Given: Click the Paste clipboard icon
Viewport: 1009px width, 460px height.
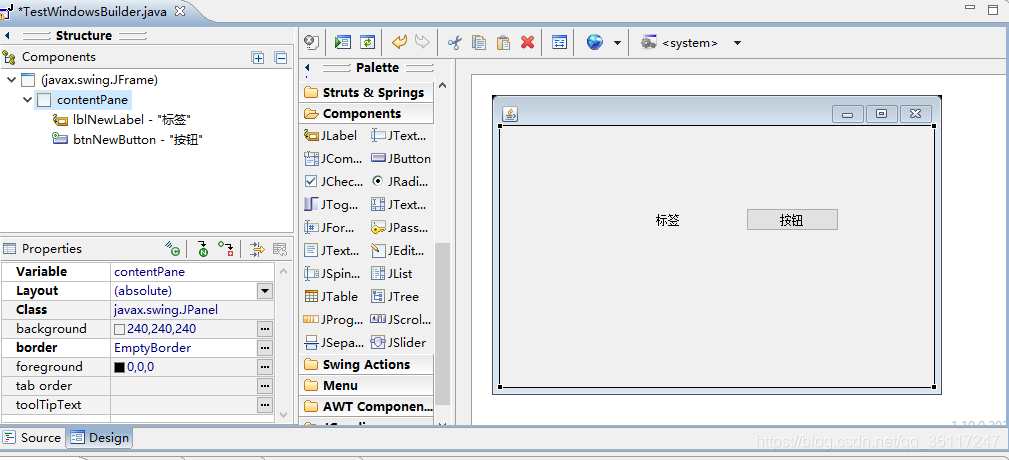Looking at the screenshot, I should [x=503, y=42].
